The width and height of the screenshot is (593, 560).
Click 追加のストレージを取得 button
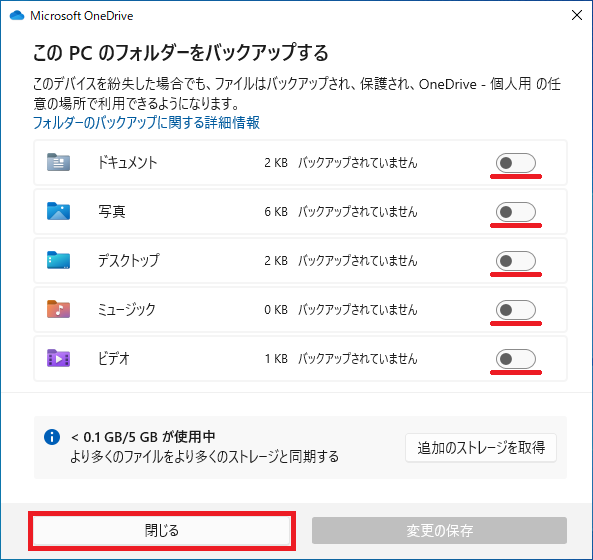[481, 448]
